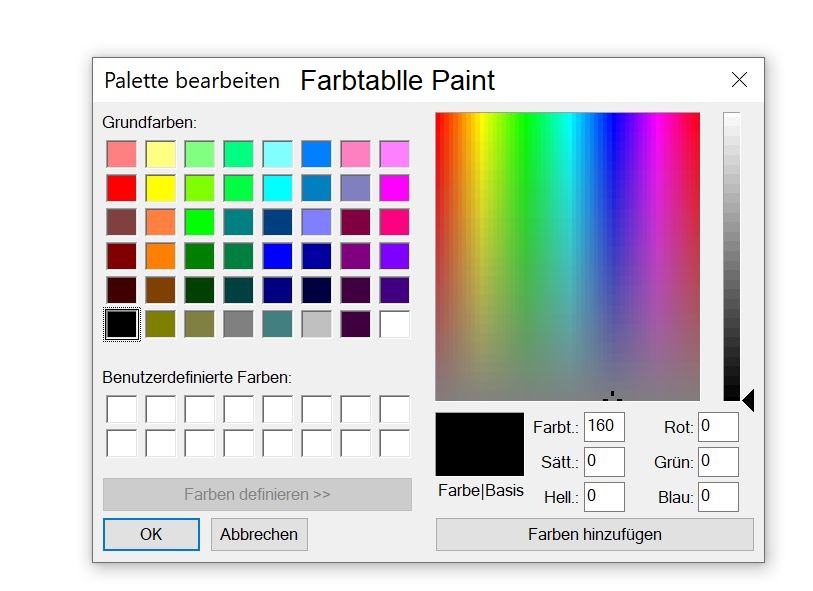Choose the white basic color swatch
Screen dimensions: 813x591
[394, 324]
